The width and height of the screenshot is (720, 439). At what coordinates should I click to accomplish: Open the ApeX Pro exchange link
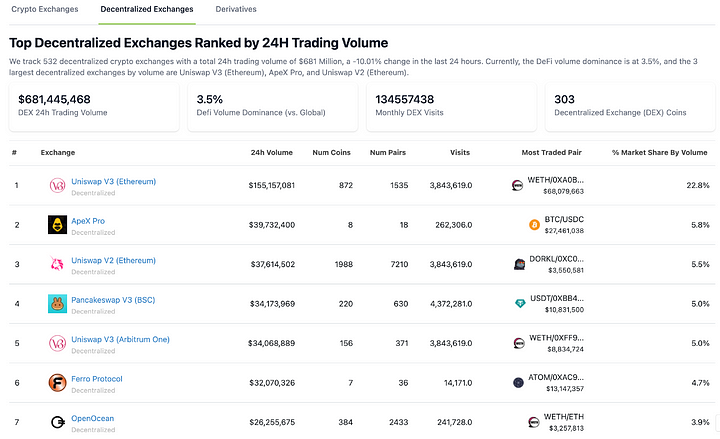click(x=88, y=221)
